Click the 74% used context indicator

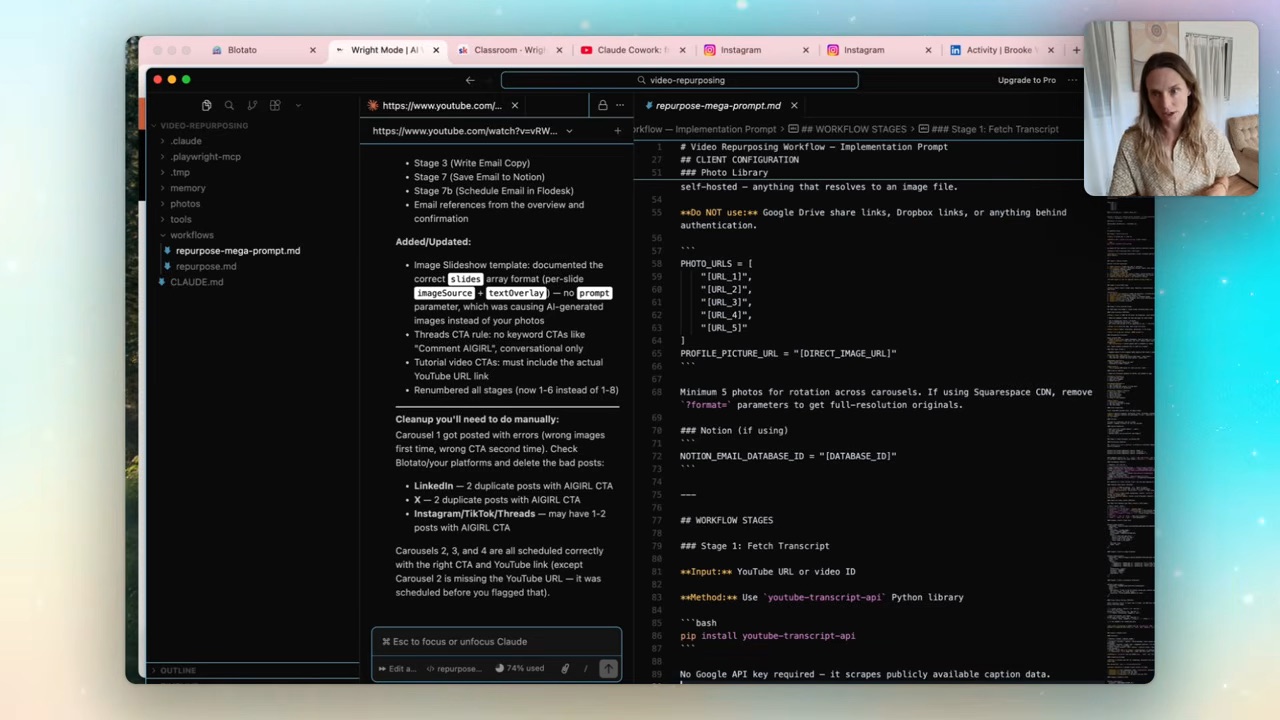pyautogui.click(x=520, y=668)
